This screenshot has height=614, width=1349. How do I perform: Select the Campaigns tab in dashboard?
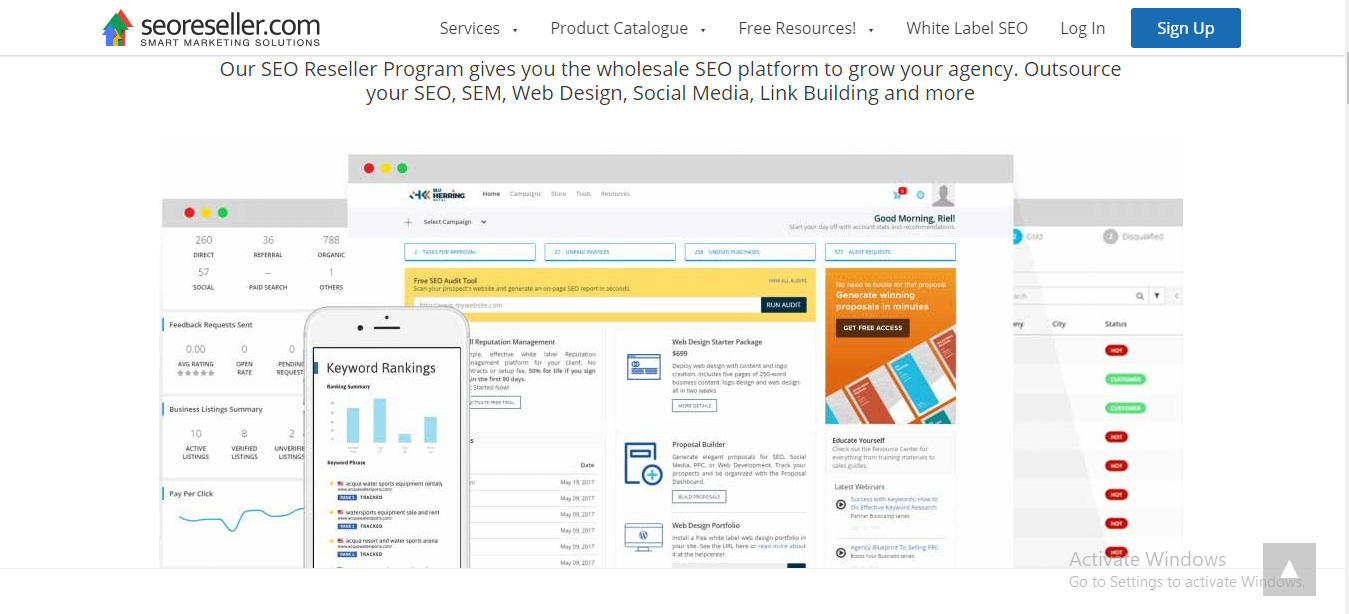[x=525, y=194]
